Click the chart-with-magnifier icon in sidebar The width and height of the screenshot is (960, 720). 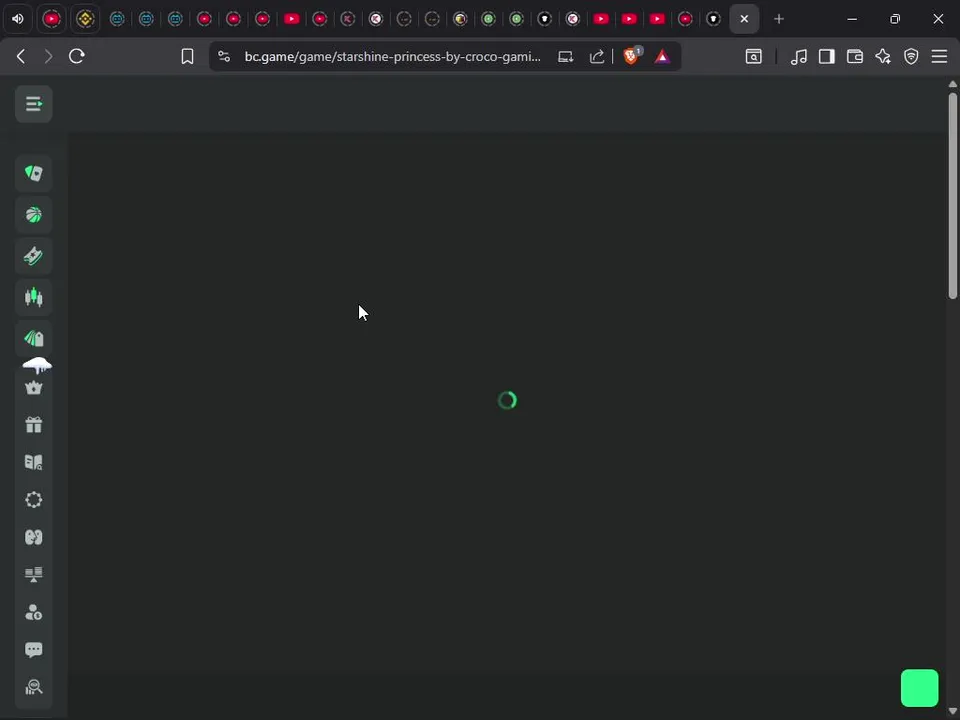pos(34,687)
